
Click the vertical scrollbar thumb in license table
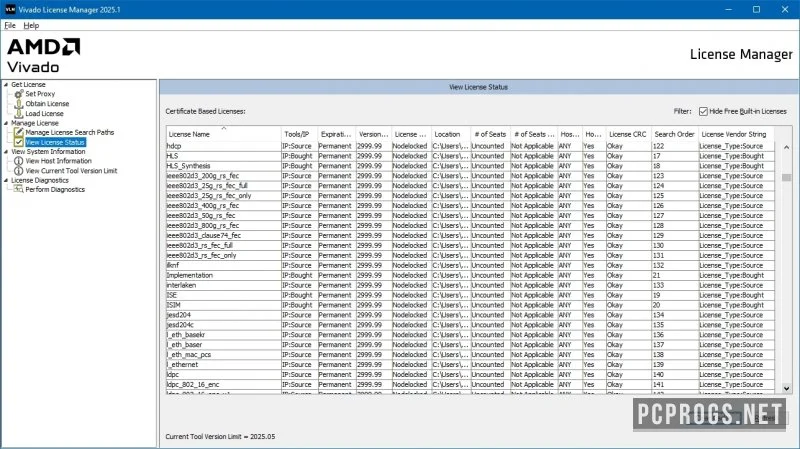pyautogui.click(x=786, y=177)
